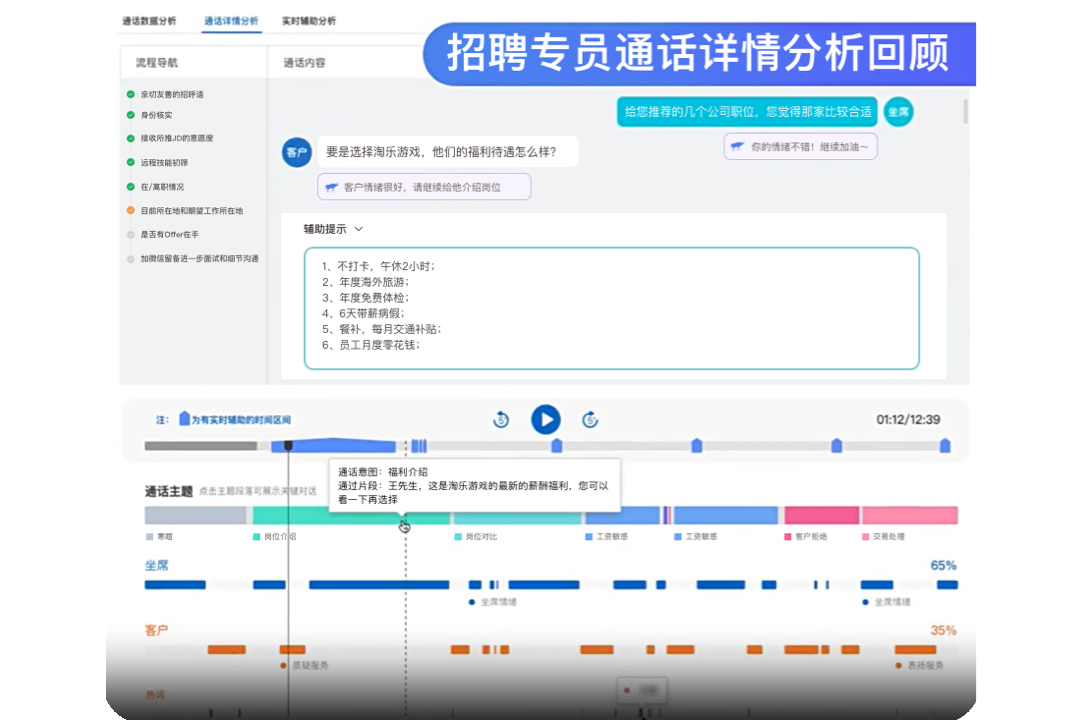Click the 客户 35% talk ratio value
Image resolution: width=1084 pixels, height=720 pixels.
pos(943,631)
